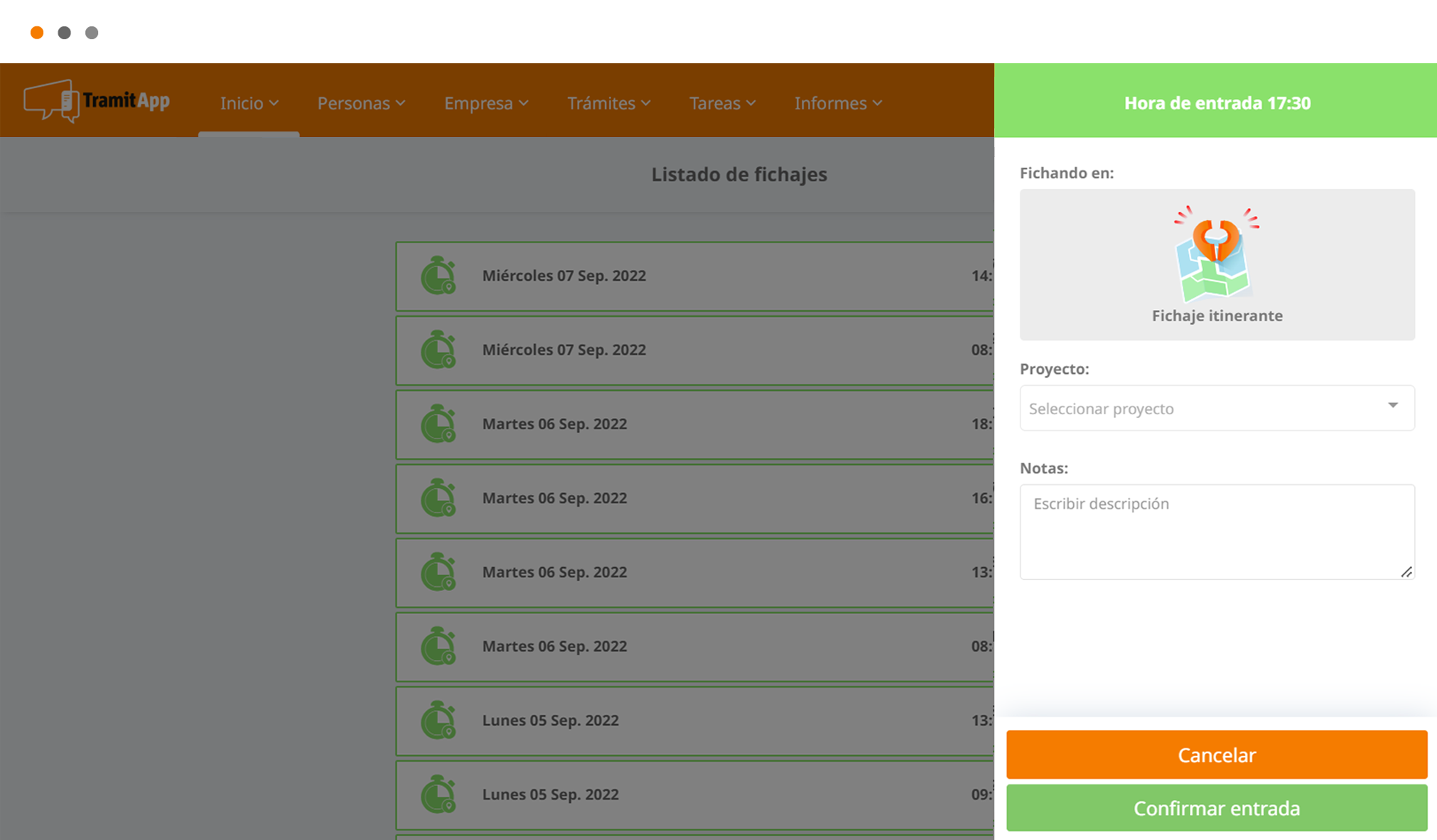Open the Tareas menu
The width and height of the screenshot is (1437, 840).
point(722,103)
